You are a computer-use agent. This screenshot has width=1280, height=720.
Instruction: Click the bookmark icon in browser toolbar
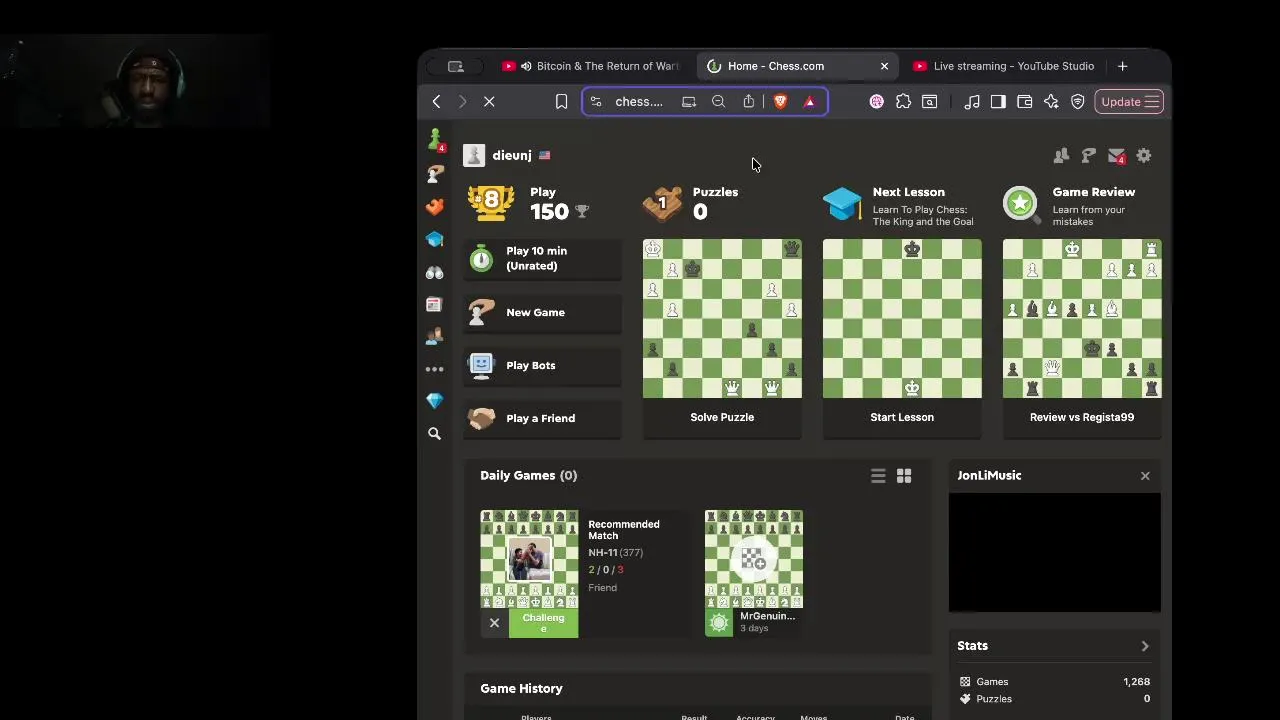[x=561, y=101]
